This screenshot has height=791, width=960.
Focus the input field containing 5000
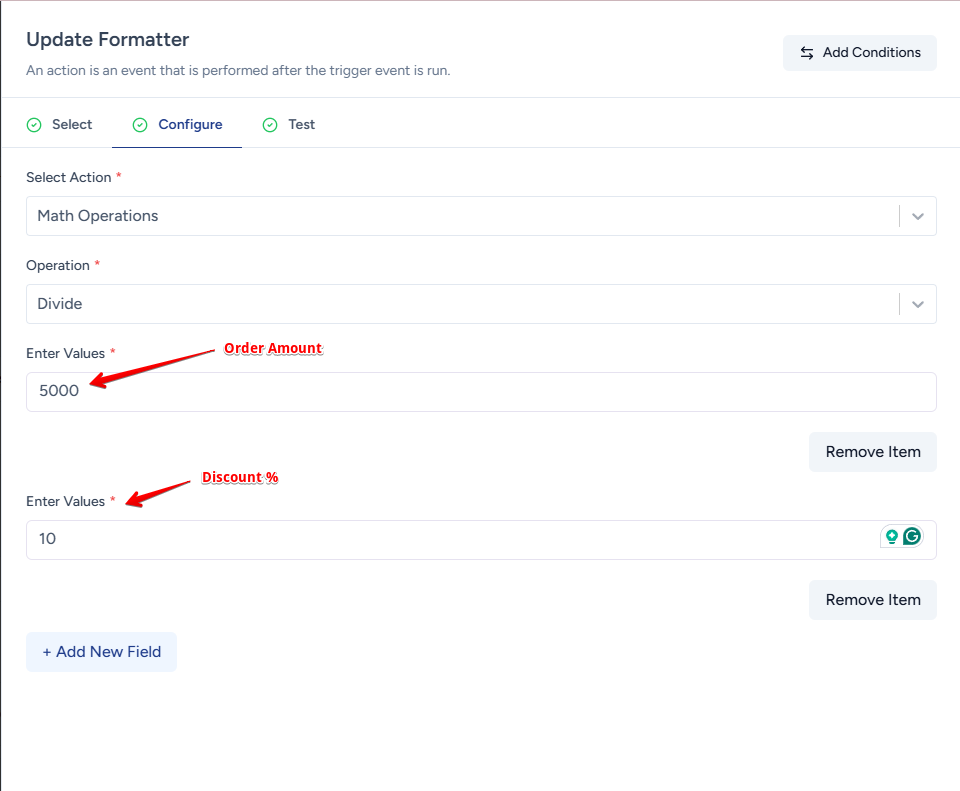[x=480, y=392]
